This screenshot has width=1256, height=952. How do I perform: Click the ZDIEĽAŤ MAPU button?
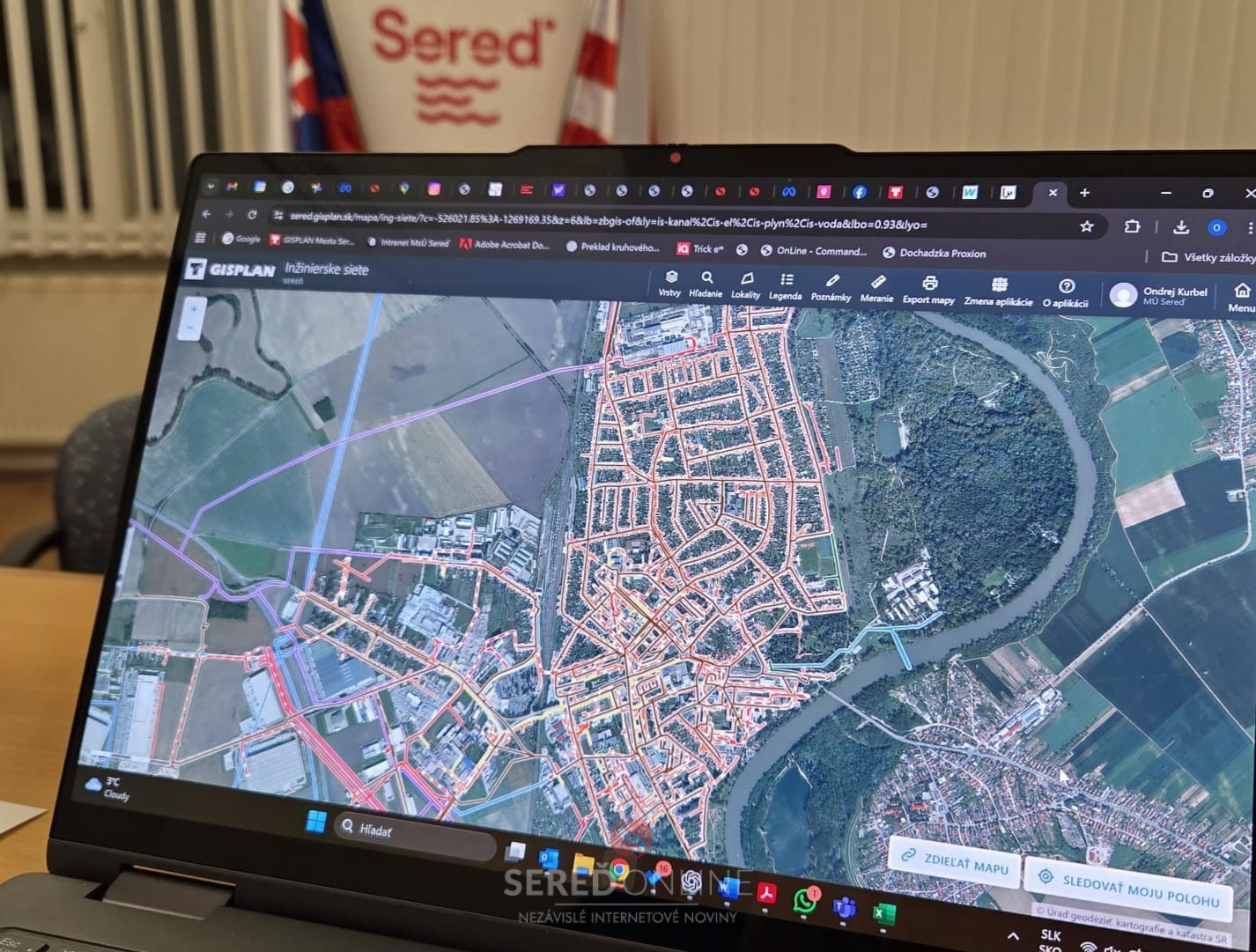click(x=955, y=860)
